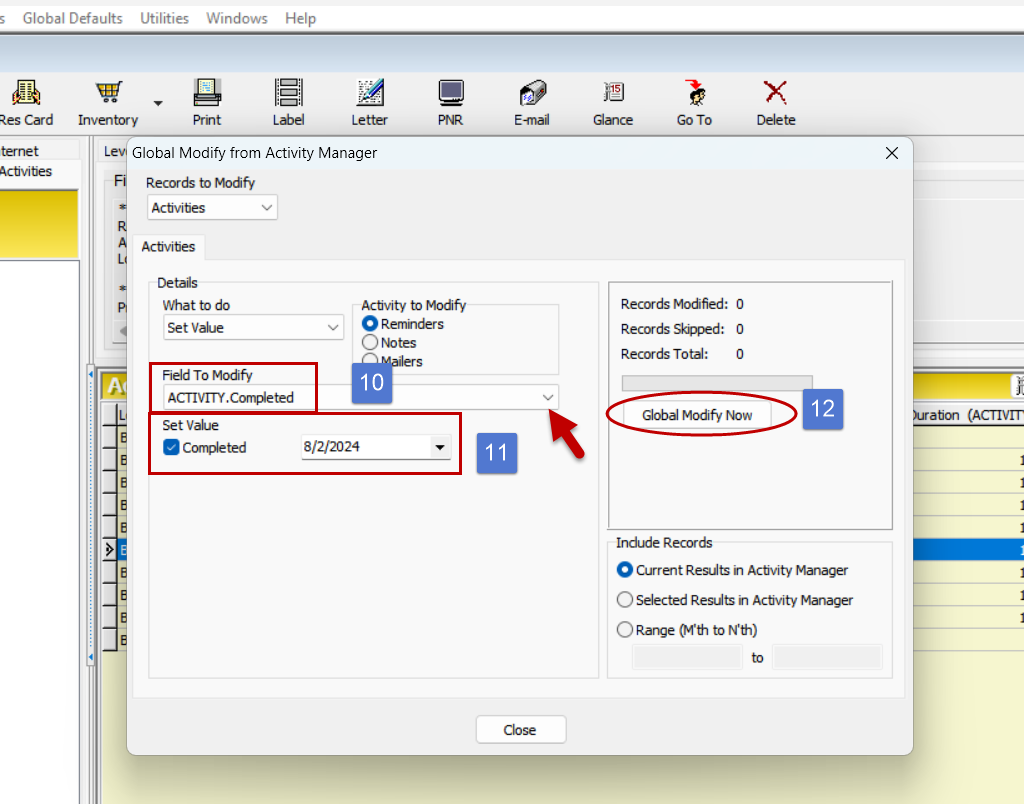
Task: Click the E-mail toolbar icon
Action: point(532,94)
